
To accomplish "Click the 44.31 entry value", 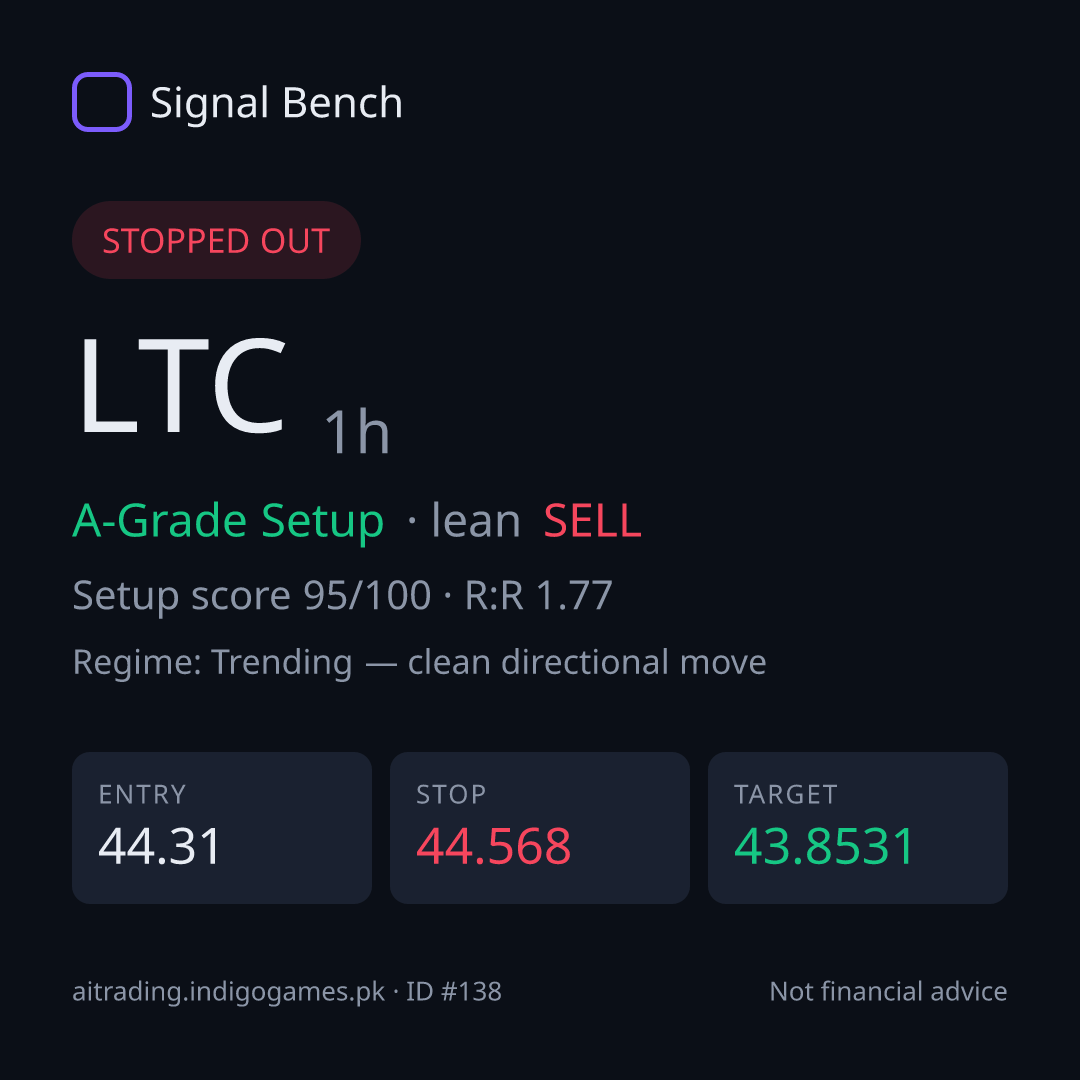I will (160, 846).
